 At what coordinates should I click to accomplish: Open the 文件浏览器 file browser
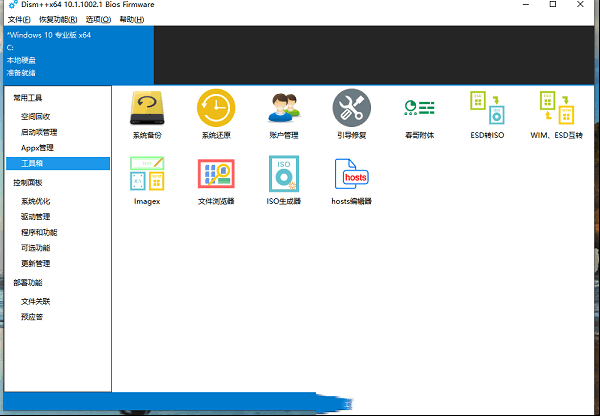216,180
